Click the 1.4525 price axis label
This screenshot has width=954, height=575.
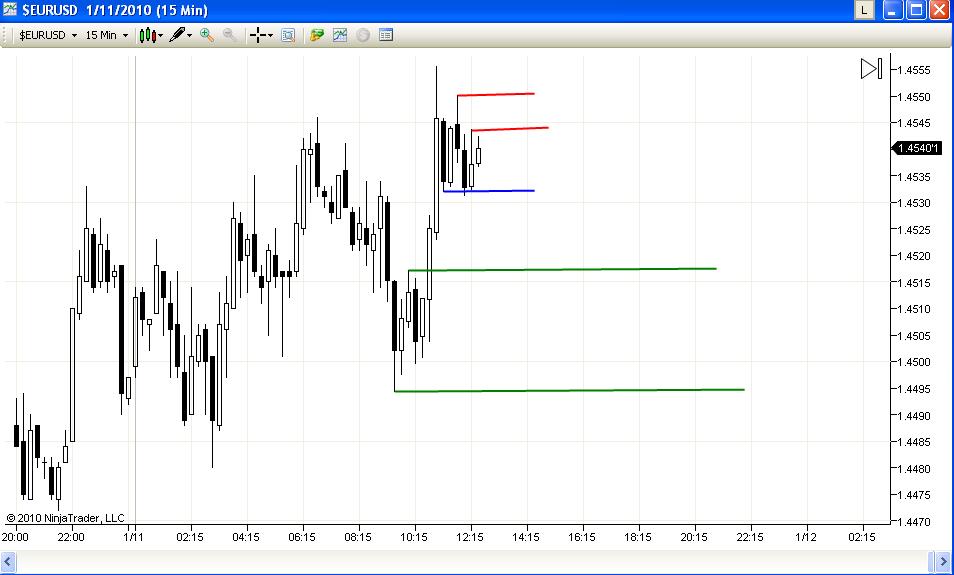pos(914,229)
